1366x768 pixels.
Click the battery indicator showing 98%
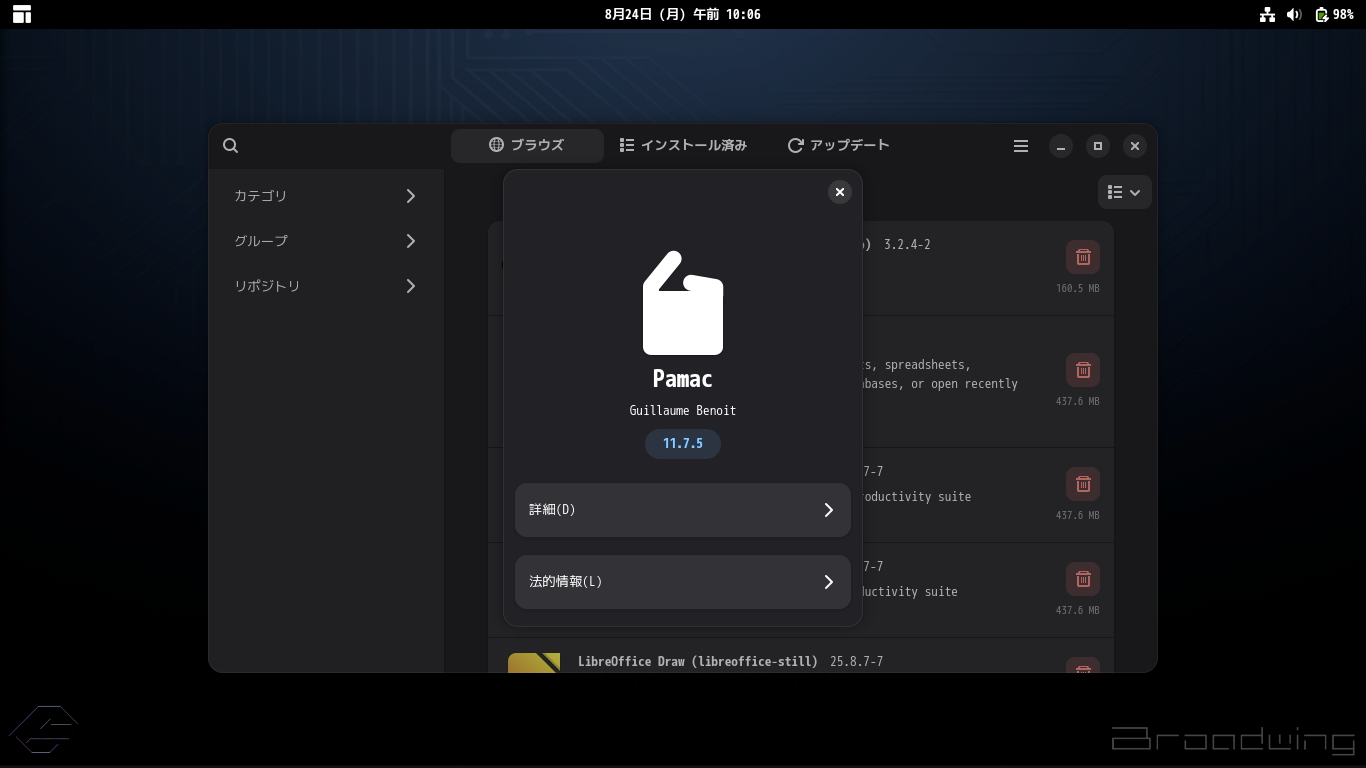coord(1334,14)
